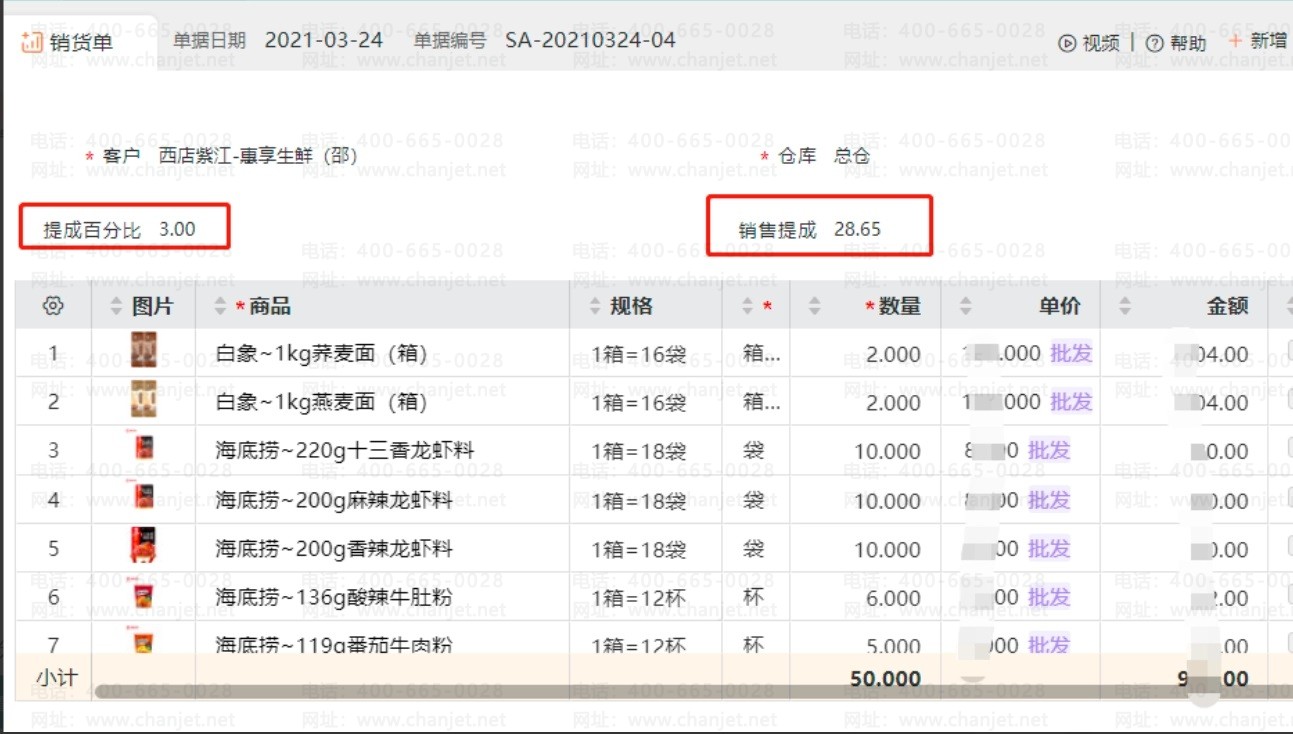Click quantity 2.000 in 荞麦面 row
Screen dimensions: 1293x734
893,354
